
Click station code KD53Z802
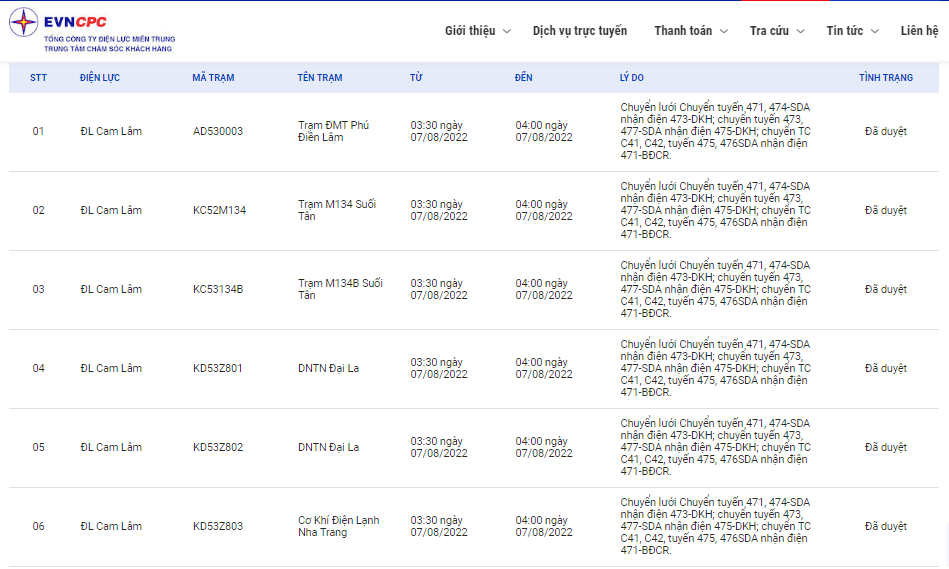click(x=218, y=448)
